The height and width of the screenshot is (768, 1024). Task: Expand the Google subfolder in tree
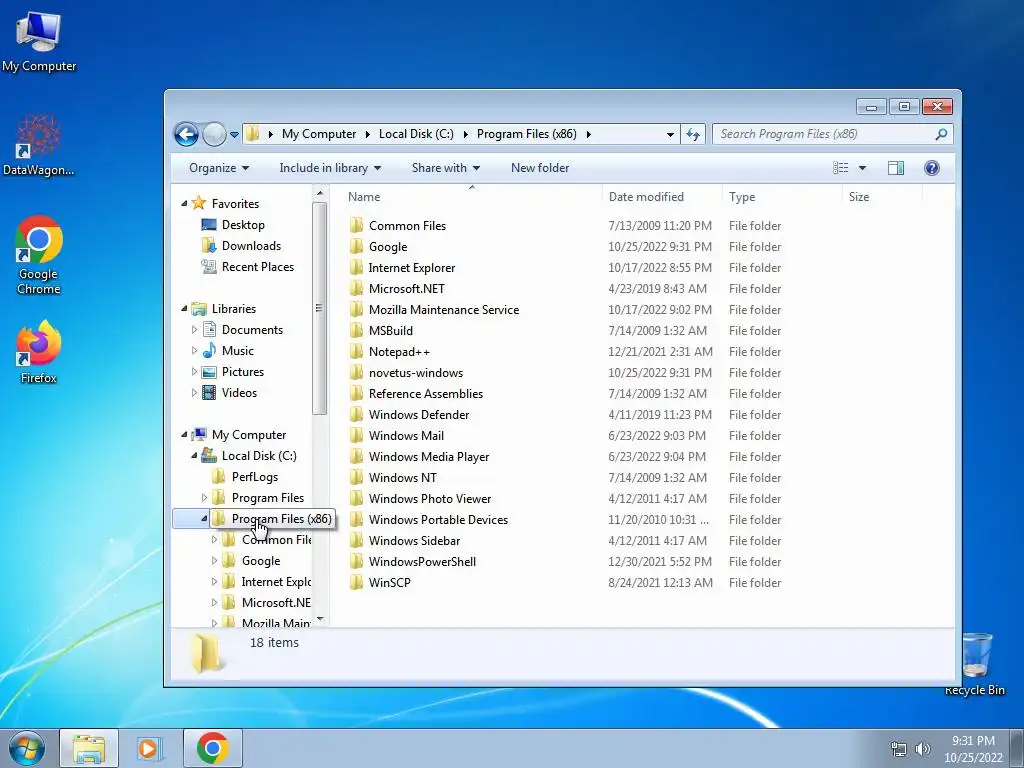coord(214,560)
